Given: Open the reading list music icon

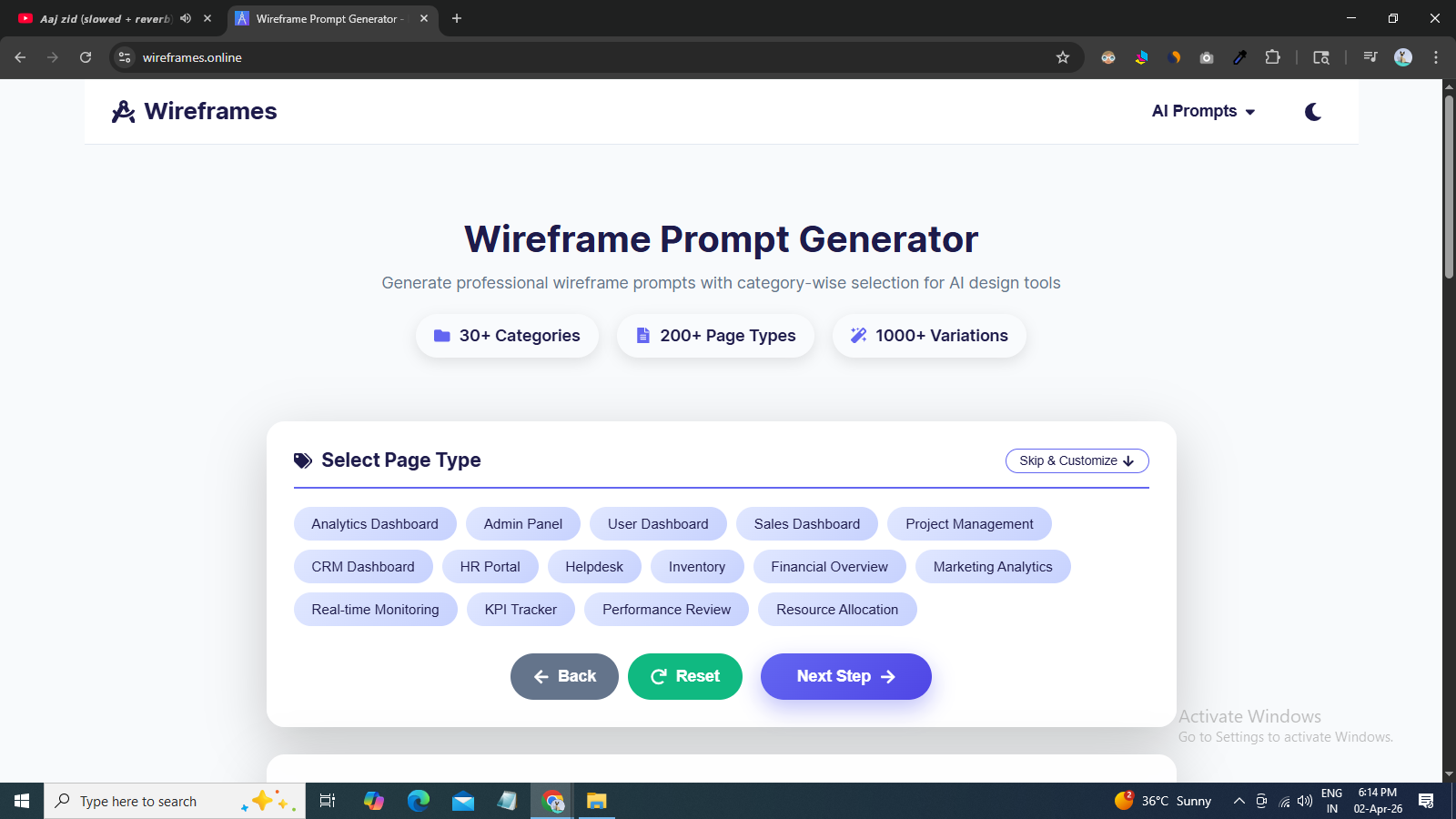Looking at the screenshot, I should pos(1370,56).
